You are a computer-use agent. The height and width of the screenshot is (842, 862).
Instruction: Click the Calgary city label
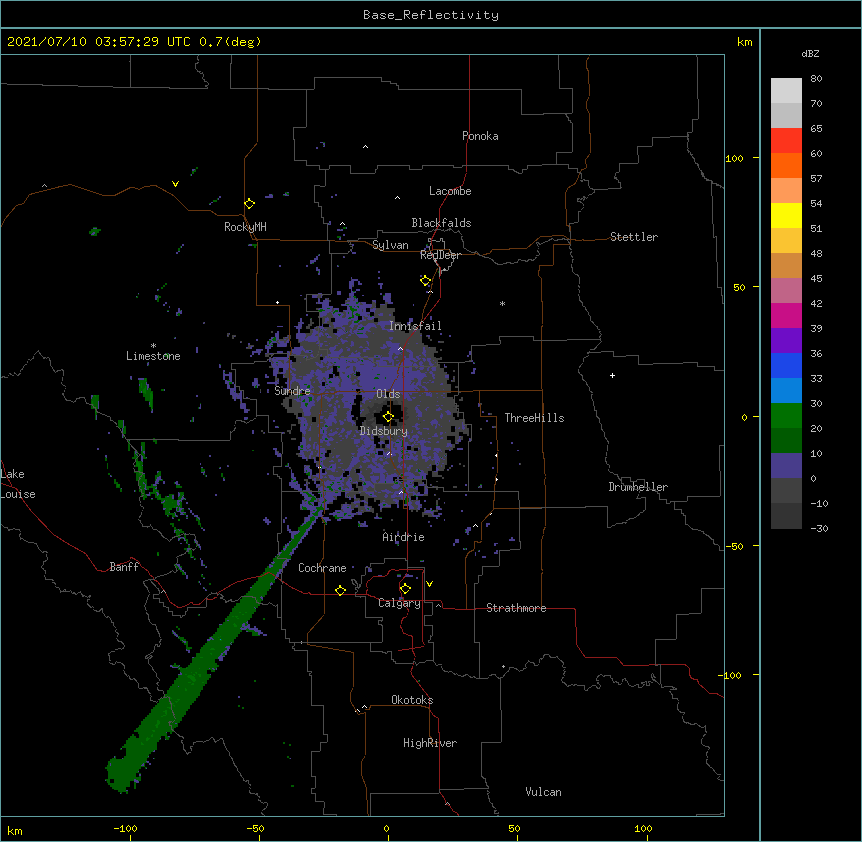[x=399, y=603]
